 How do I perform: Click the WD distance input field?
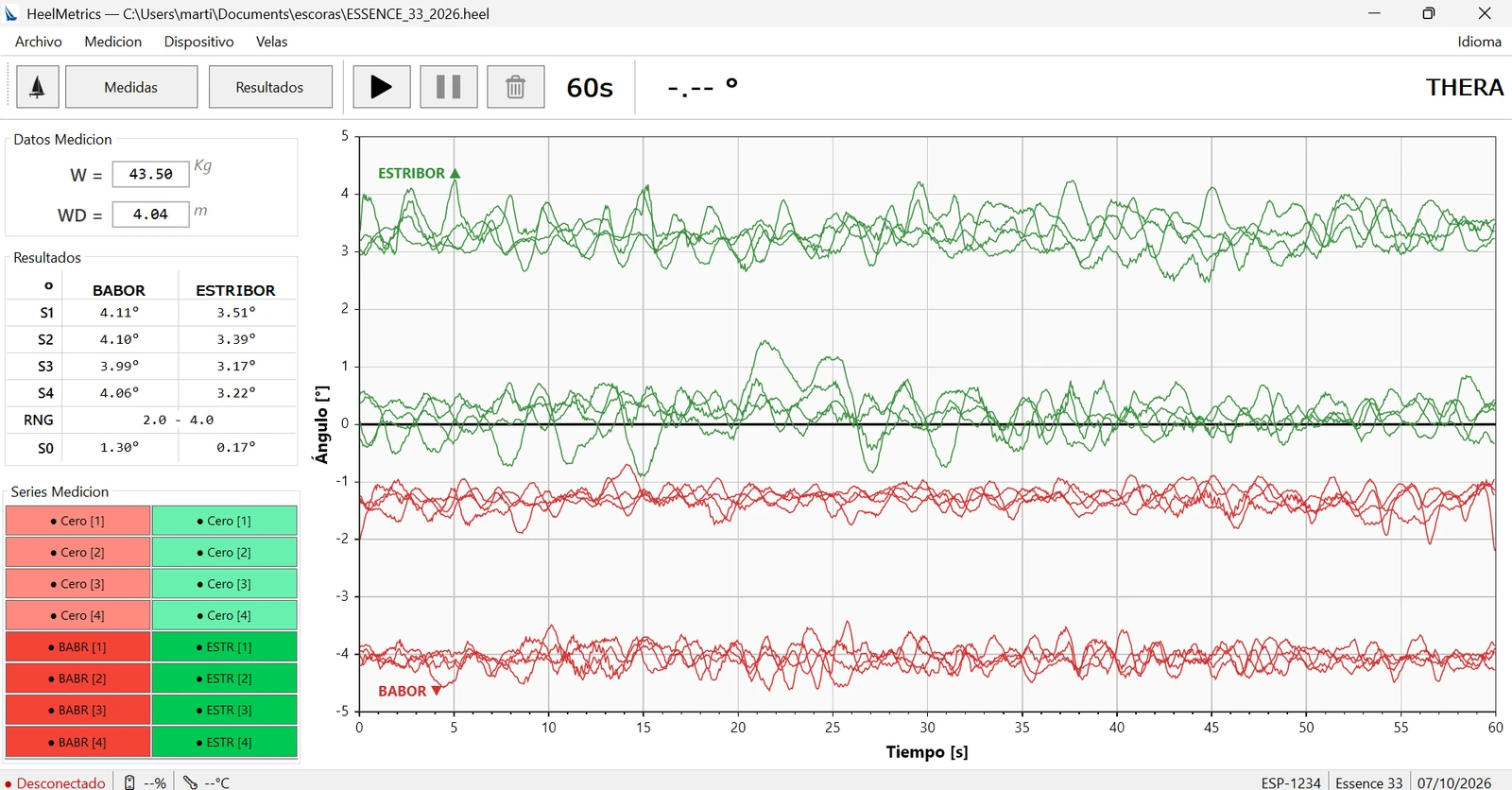(x=151, y=215)
